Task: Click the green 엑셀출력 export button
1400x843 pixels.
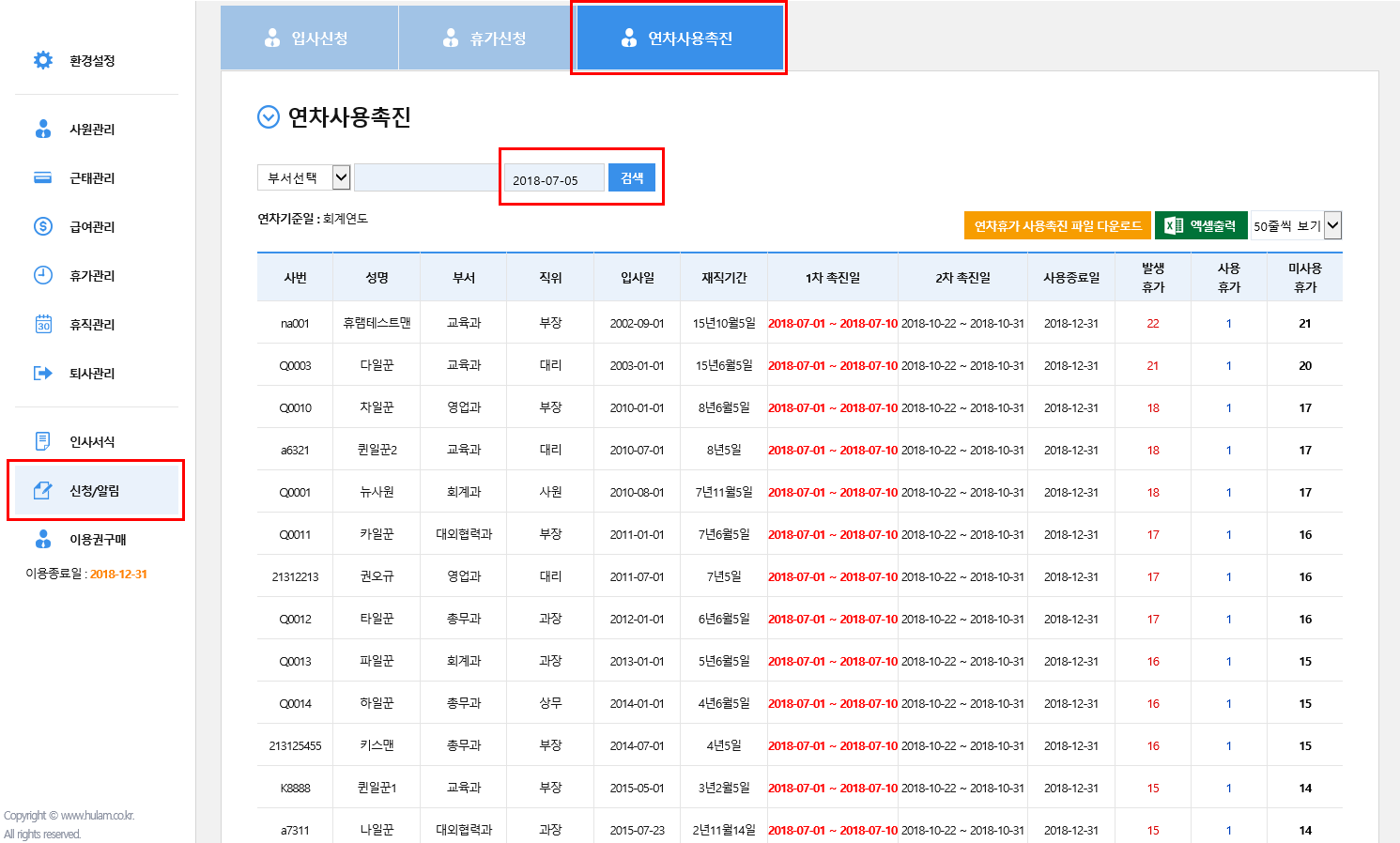Action: pyautogui.click(x=1201, y=226)
